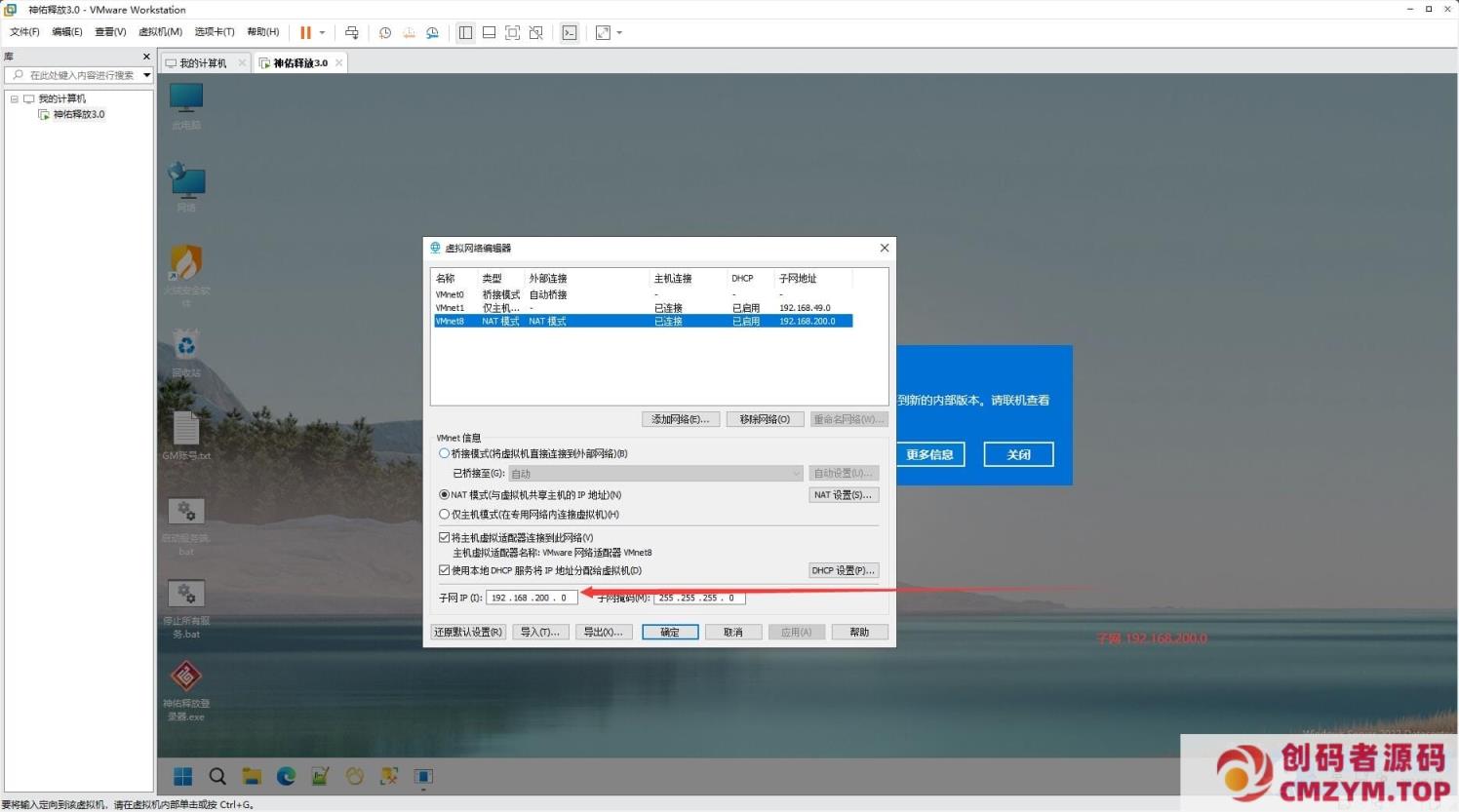The width and height of the screenshot is (1459, 812).
Task: Click the revert snapshot toolbar icon
Action: [x=409, y=32]
